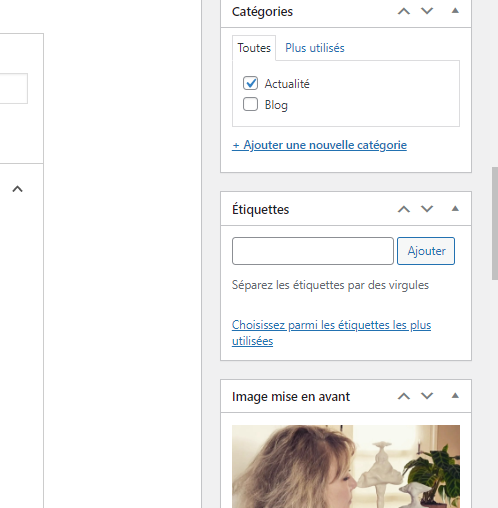The height and width of the screenshot is (508, 498).
Task: Click Ajouter une nouvelle catégorie link
Action: 319,145
